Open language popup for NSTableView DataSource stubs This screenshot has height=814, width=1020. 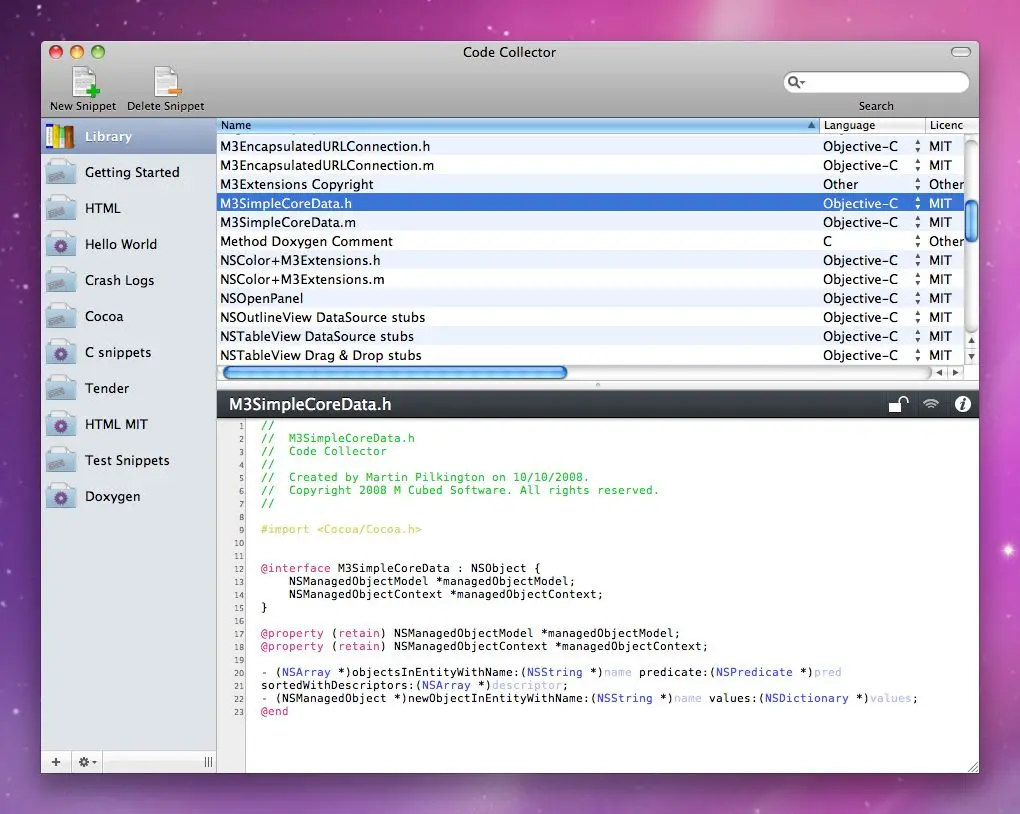[917, 336]
